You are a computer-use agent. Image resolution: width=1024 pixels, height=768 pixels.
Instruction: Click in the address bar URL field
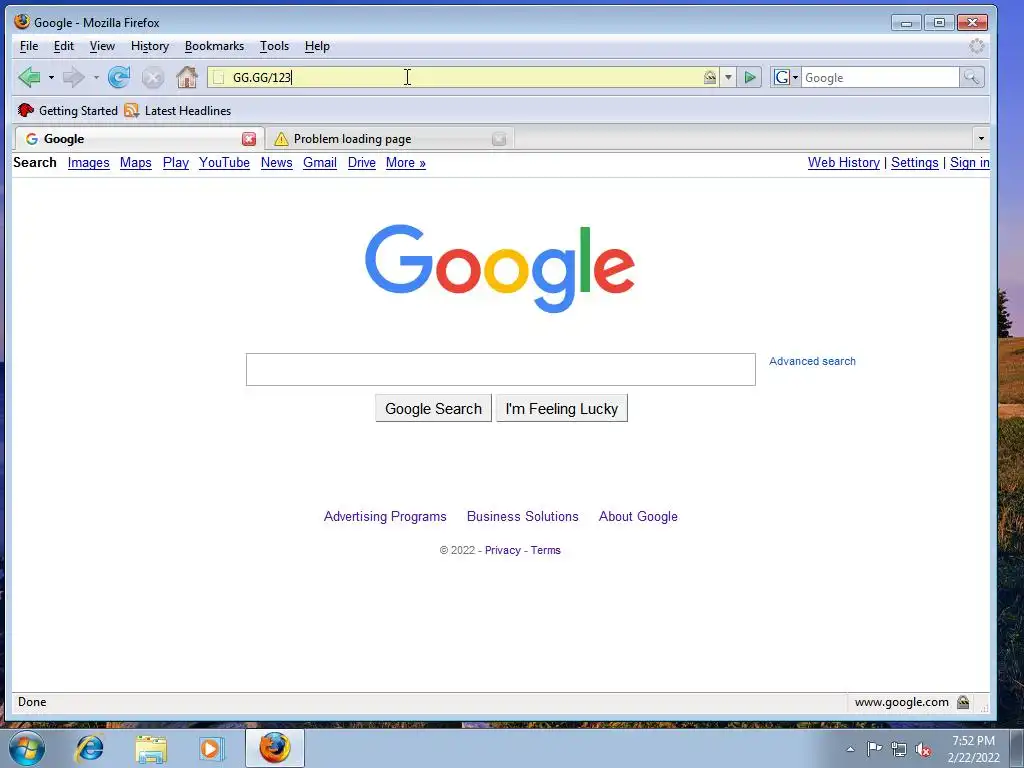point(464,77)
